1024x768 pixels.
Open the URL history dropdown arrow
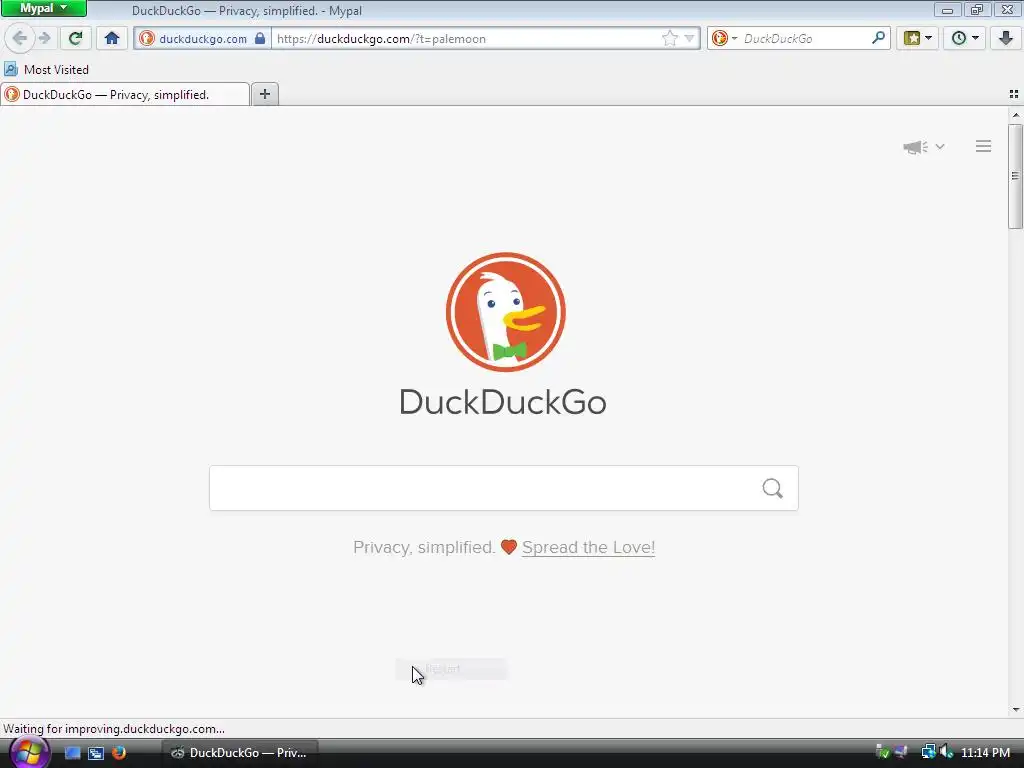(x=690, y=39)
